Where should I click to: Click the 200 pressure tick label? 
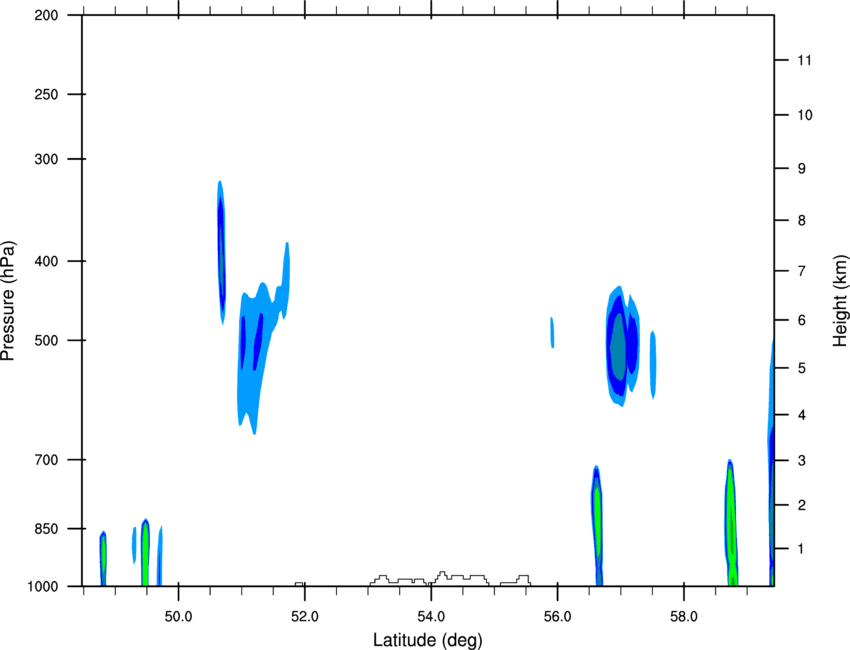pyautogui.click(x=46, y=15)
